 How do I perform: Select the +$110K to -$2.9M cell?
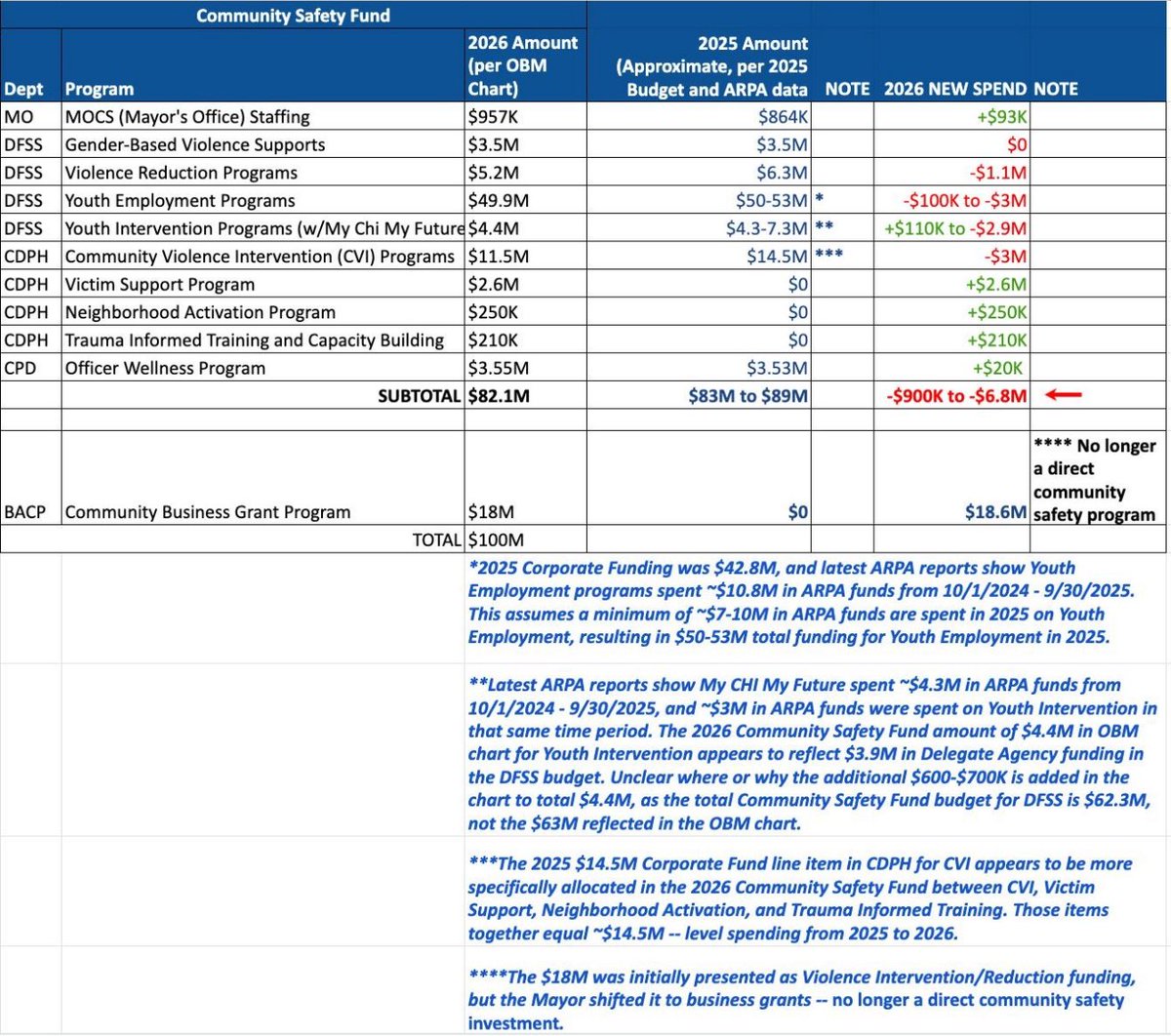point(951,228)
